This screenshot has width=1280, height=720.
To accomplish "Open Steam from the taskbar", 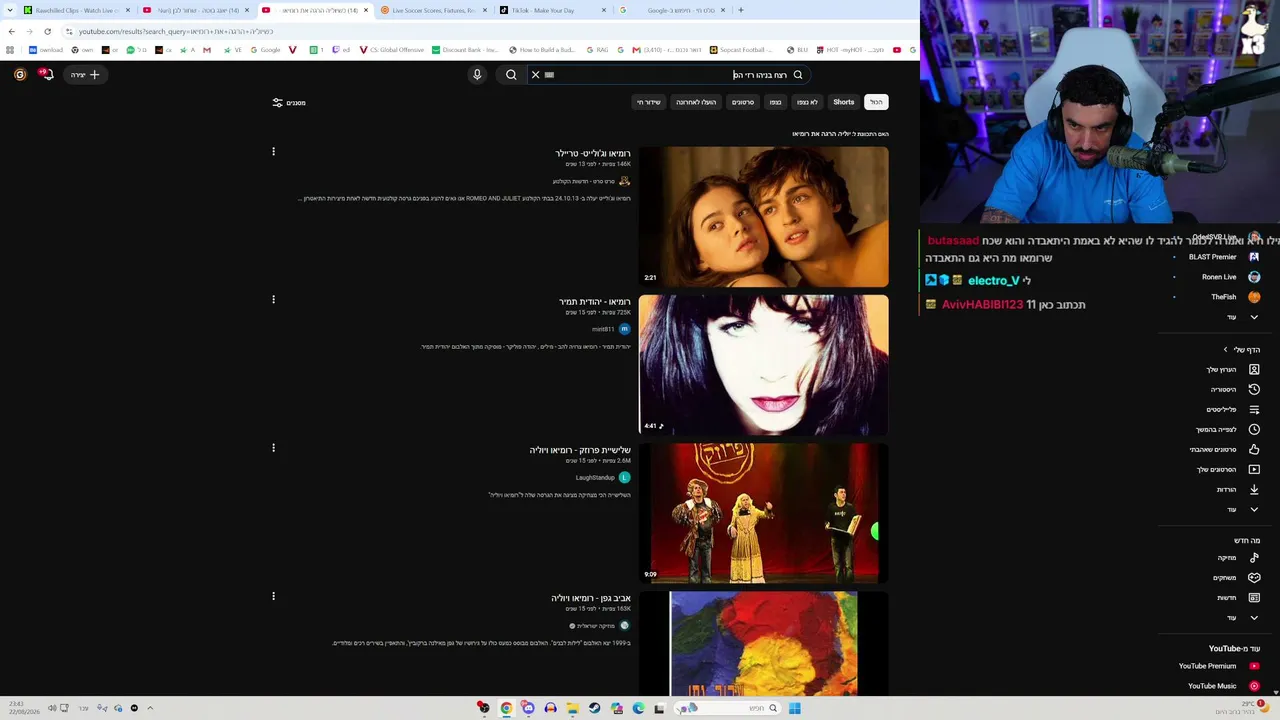I will 594,708.
